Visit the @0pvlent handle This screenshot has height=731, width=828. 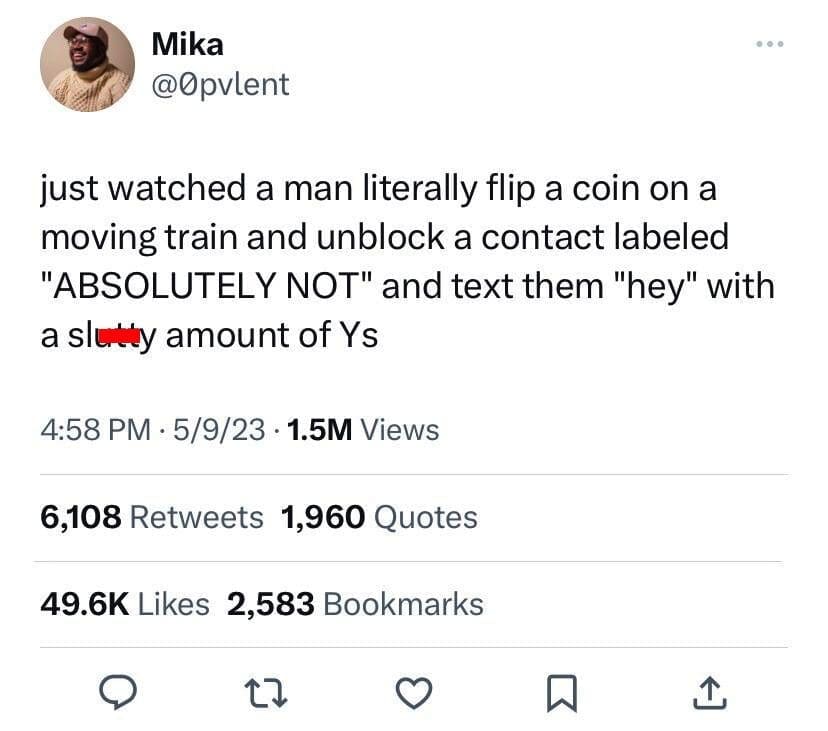tap(220, 85)
